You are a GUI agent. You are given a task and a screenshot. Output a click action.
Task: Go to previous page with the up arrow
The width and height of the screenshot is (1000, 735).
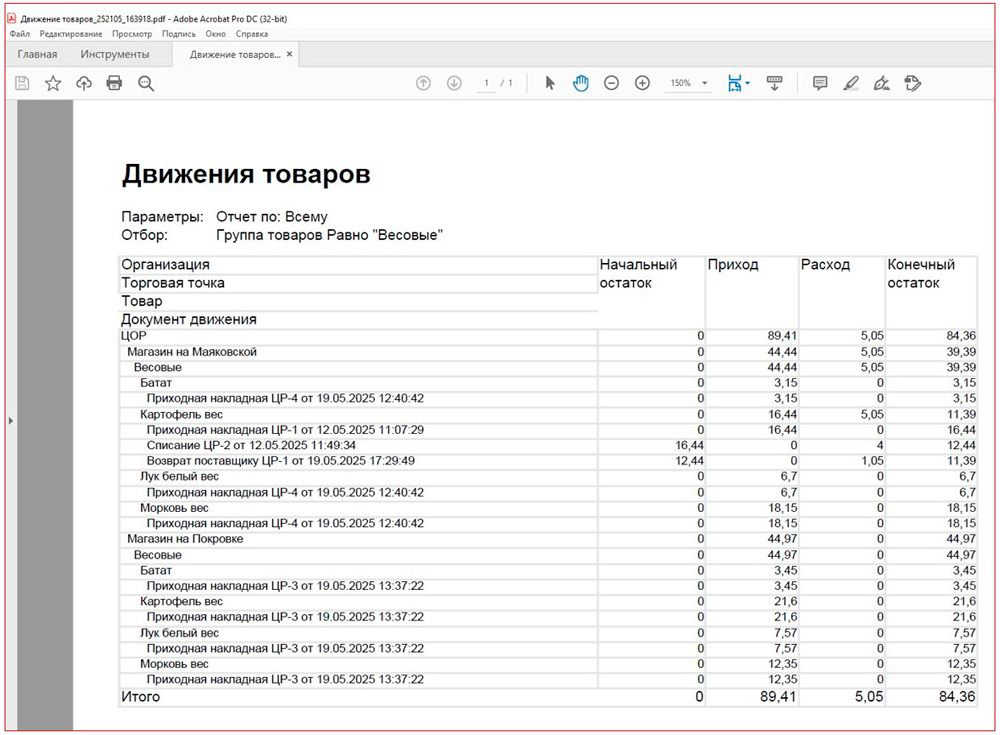[423, 83]
